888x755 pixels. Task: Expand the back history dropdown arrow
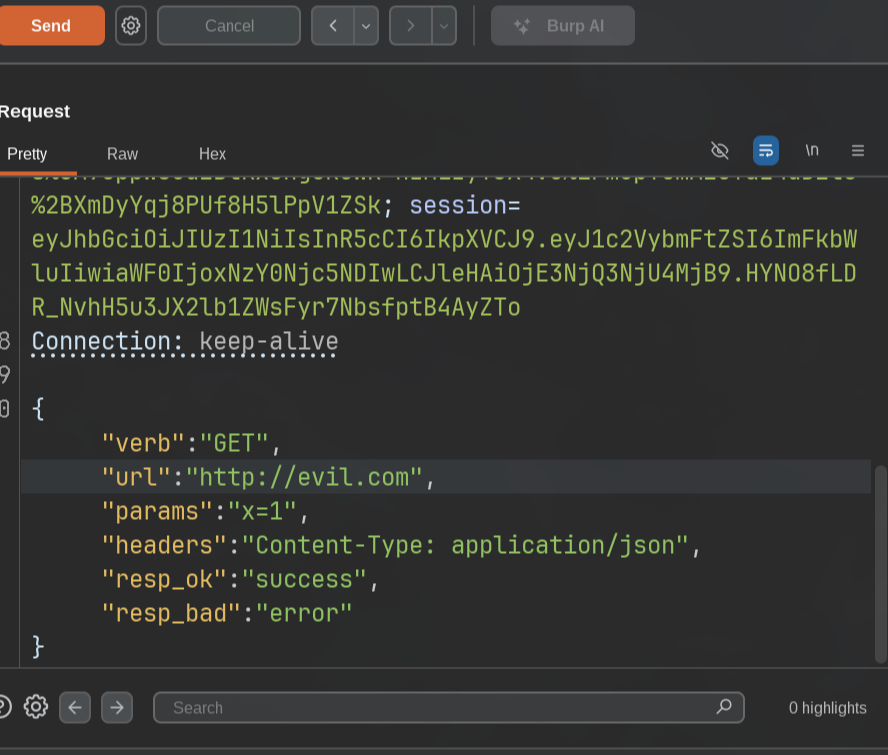[x=366, y=25]
